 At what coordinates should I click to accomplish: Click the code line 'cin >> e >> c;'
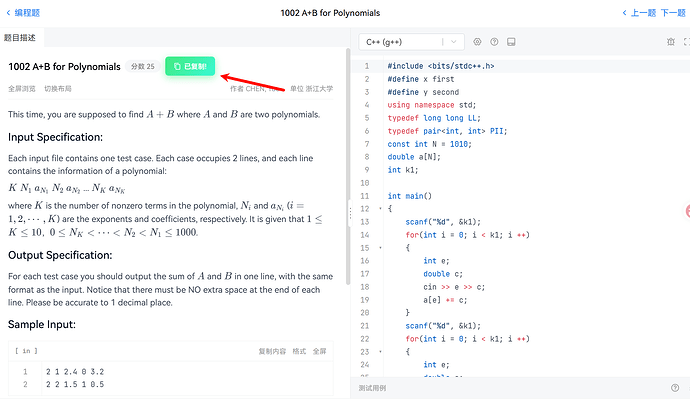(454, 287)
